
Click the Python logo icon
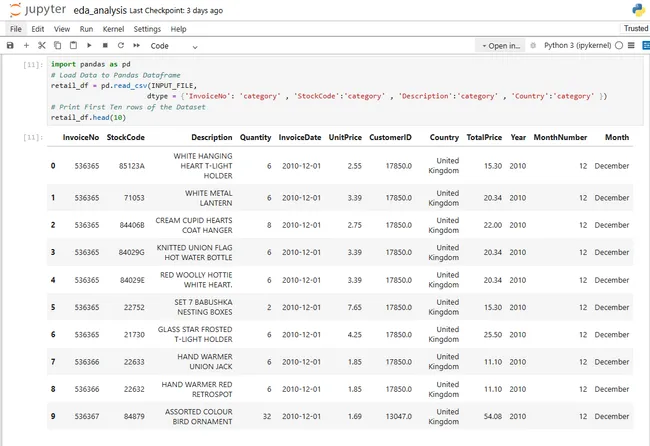point(639,10)
